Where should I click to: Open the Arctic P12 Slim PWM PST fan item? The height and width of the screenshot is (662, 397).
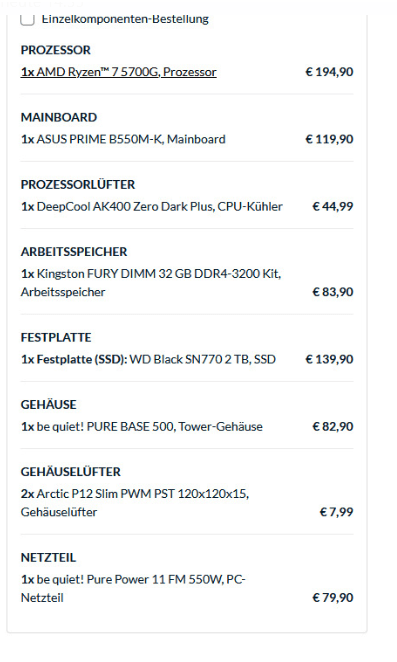tap(135, 503)
